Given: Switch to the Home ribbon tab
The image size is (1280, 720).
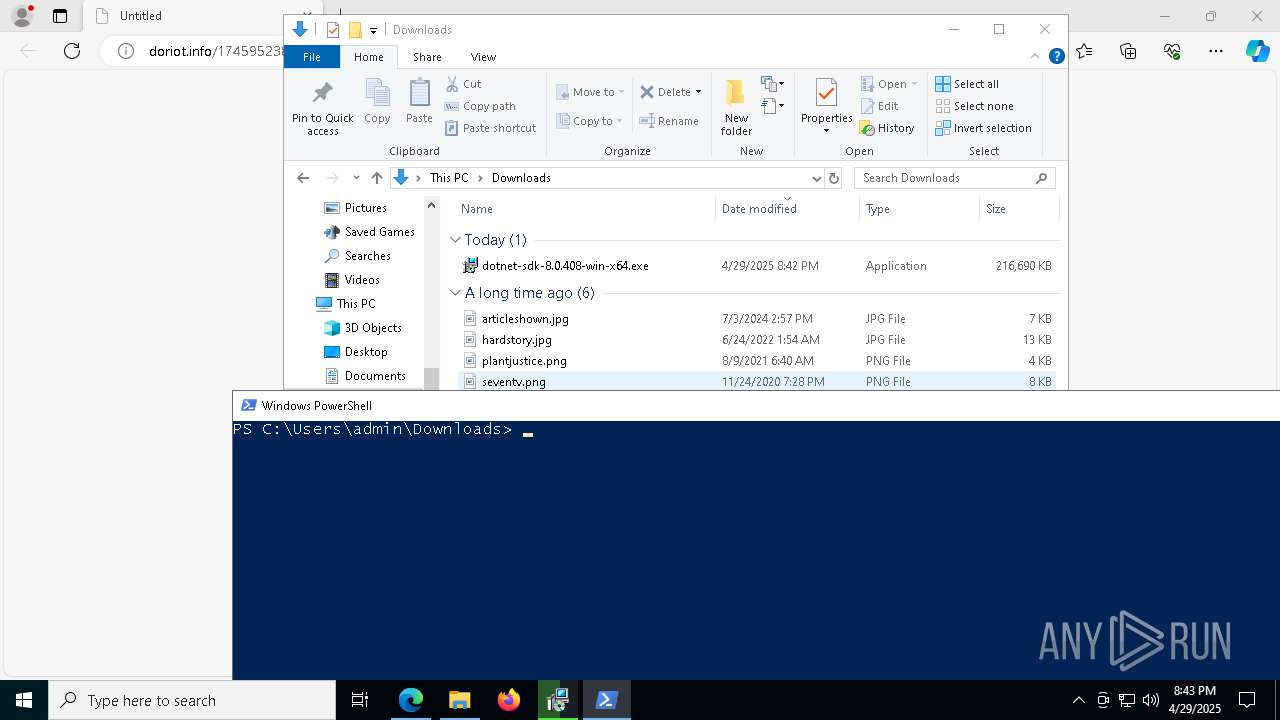Looking at the screenshot, I should coord(368,57).
